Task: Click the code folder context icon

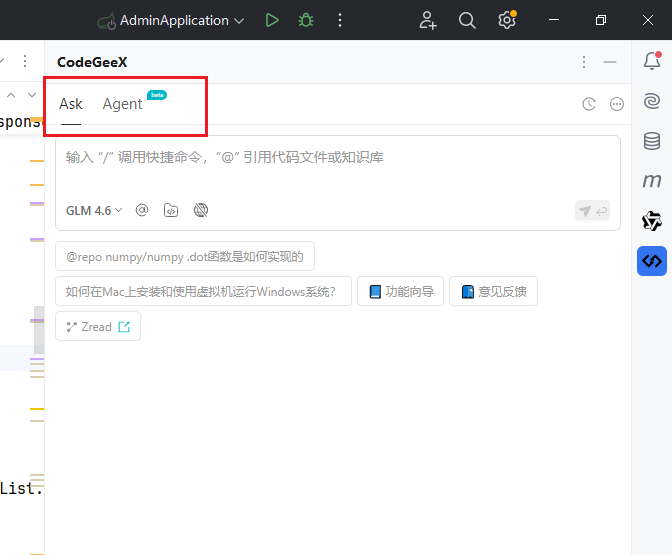Action: [x=171, y=210]
